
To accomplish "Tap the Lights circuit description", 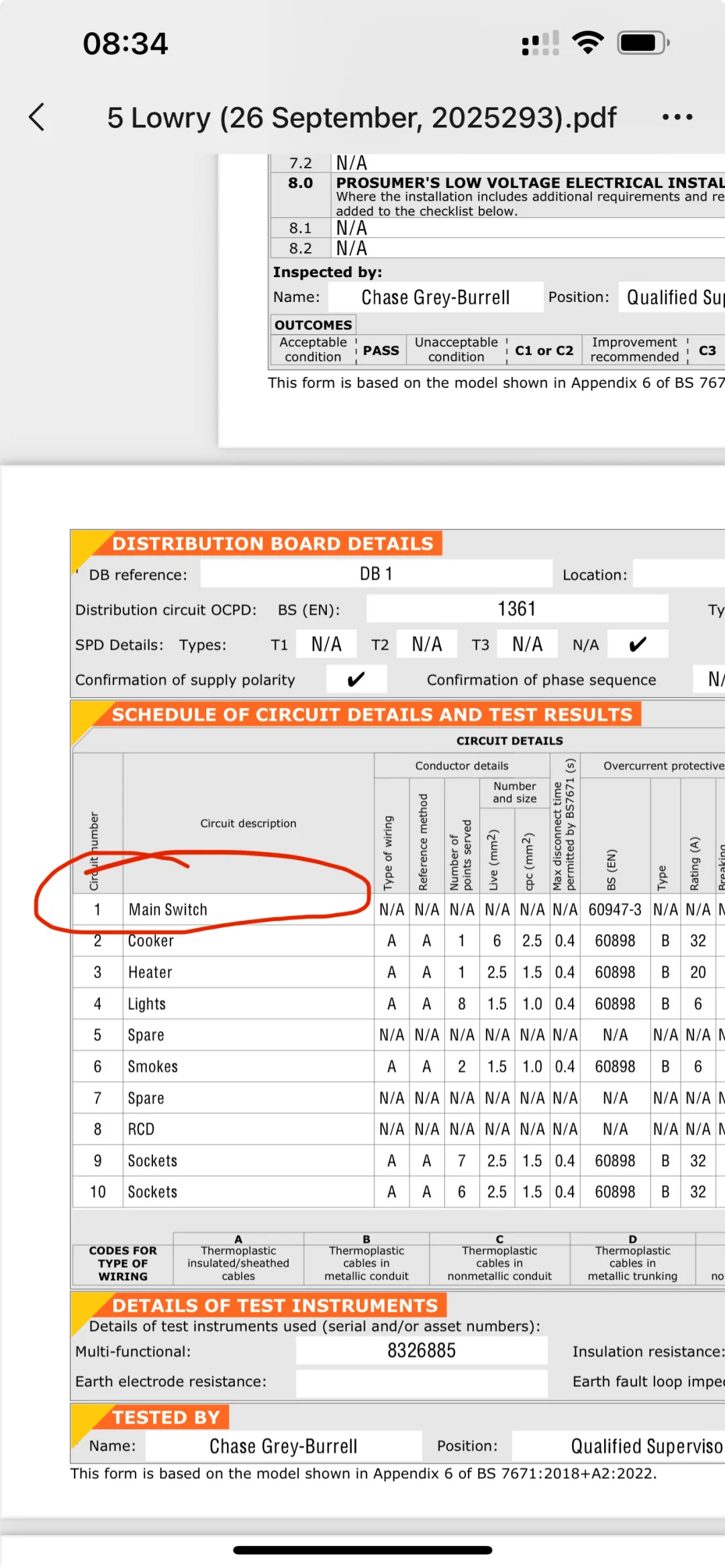I will tap(147, 1004).
